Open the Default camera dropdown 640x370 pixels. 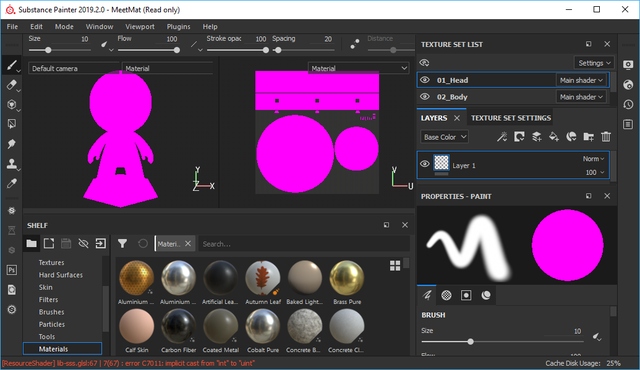[x=73, y=68]
